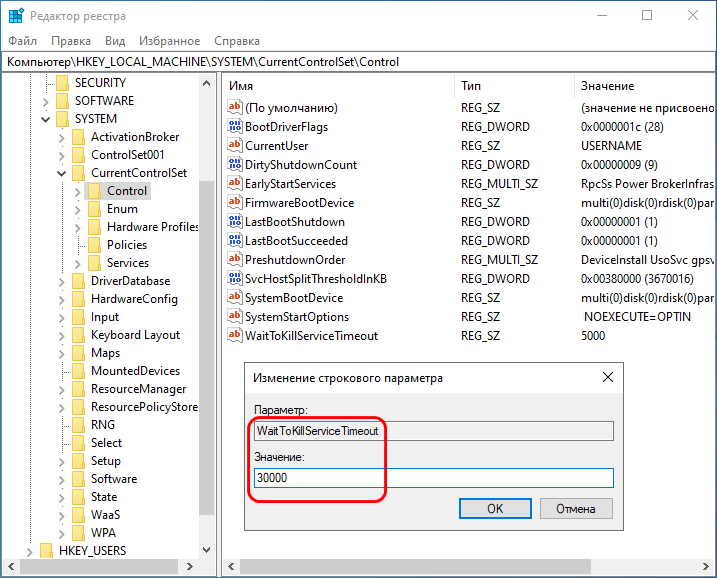Click the CurrentUser string value icon

tap(235, 145)
